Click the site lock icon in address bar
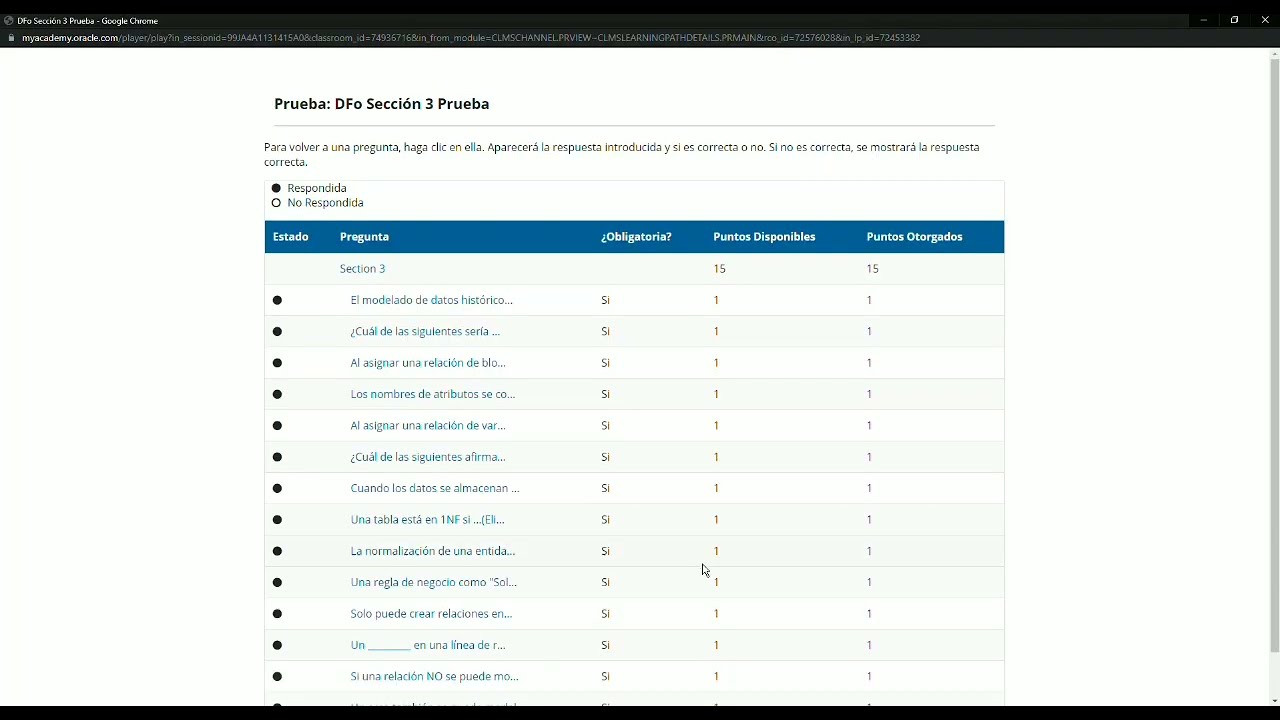 (11, 38)
